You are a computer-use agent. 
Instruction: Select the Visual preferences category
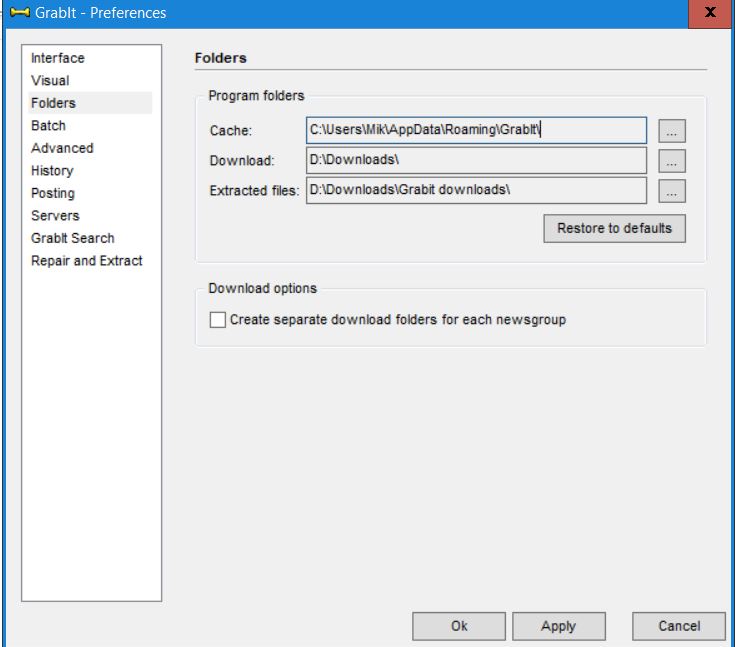50,80
